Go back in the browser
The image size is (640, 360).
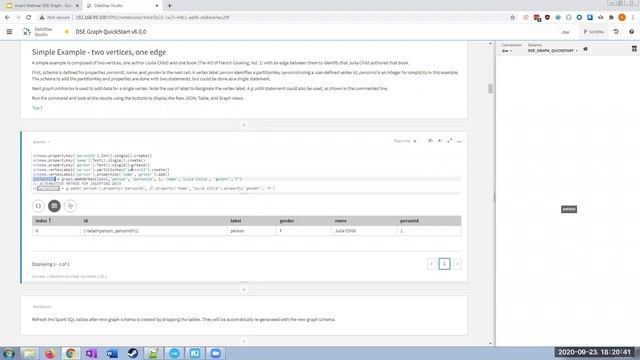point(7,18)
